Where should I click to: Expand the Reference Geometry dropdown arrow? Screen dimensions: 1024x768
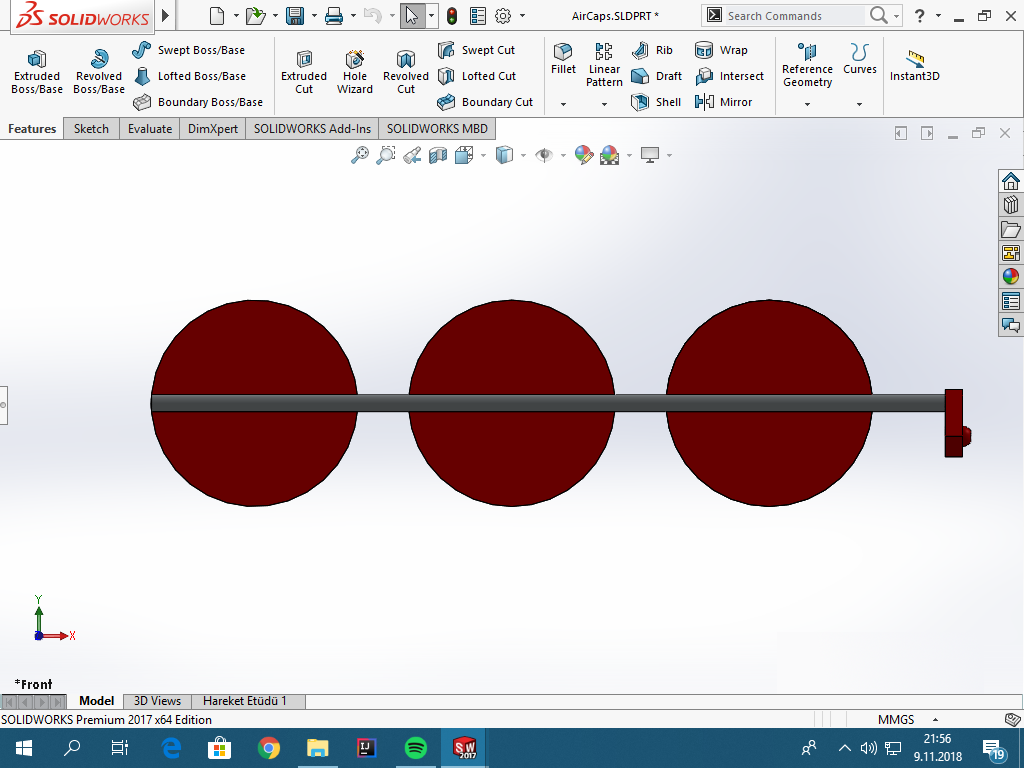pos(807,104)
